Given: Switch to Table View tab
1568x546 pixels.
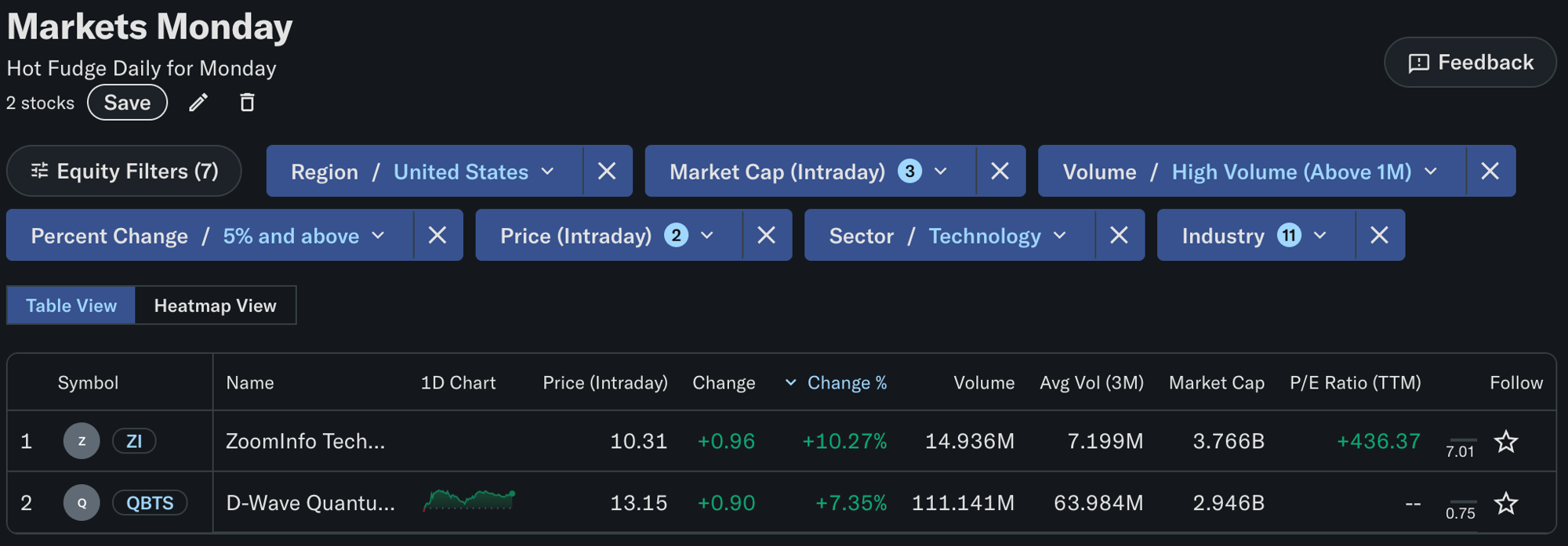Looking at the screenshot, I should point(71,306).
